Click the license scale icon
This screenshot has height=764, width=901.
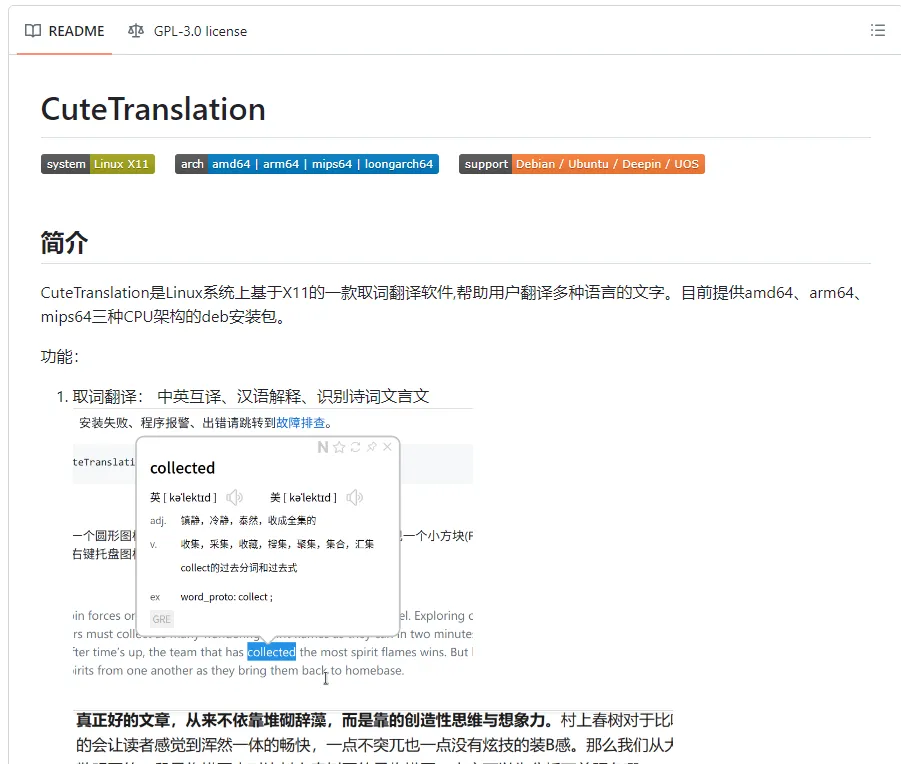click(136, 31)
